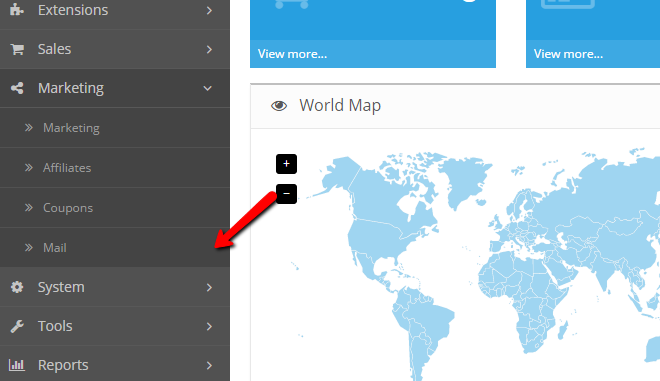Click the Reports bar chart icon

click(x=17, y=365)
